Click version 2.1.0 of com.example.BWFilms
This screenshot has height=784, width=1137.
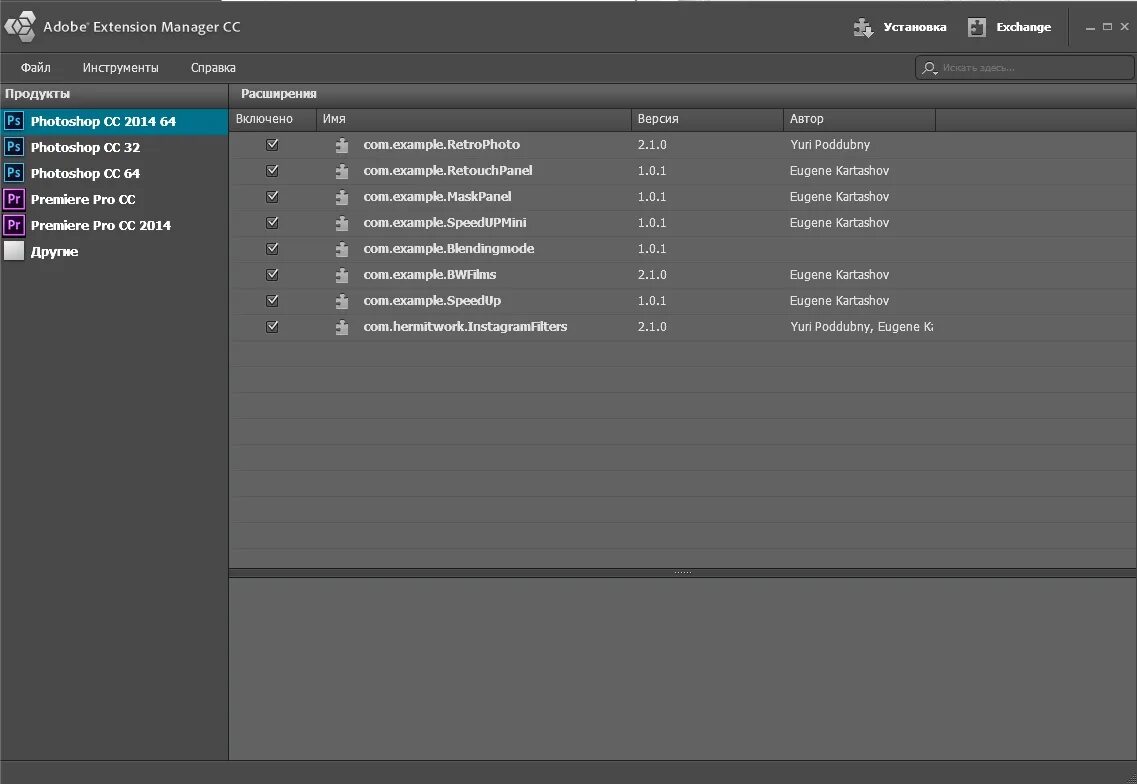coord(652,275)
